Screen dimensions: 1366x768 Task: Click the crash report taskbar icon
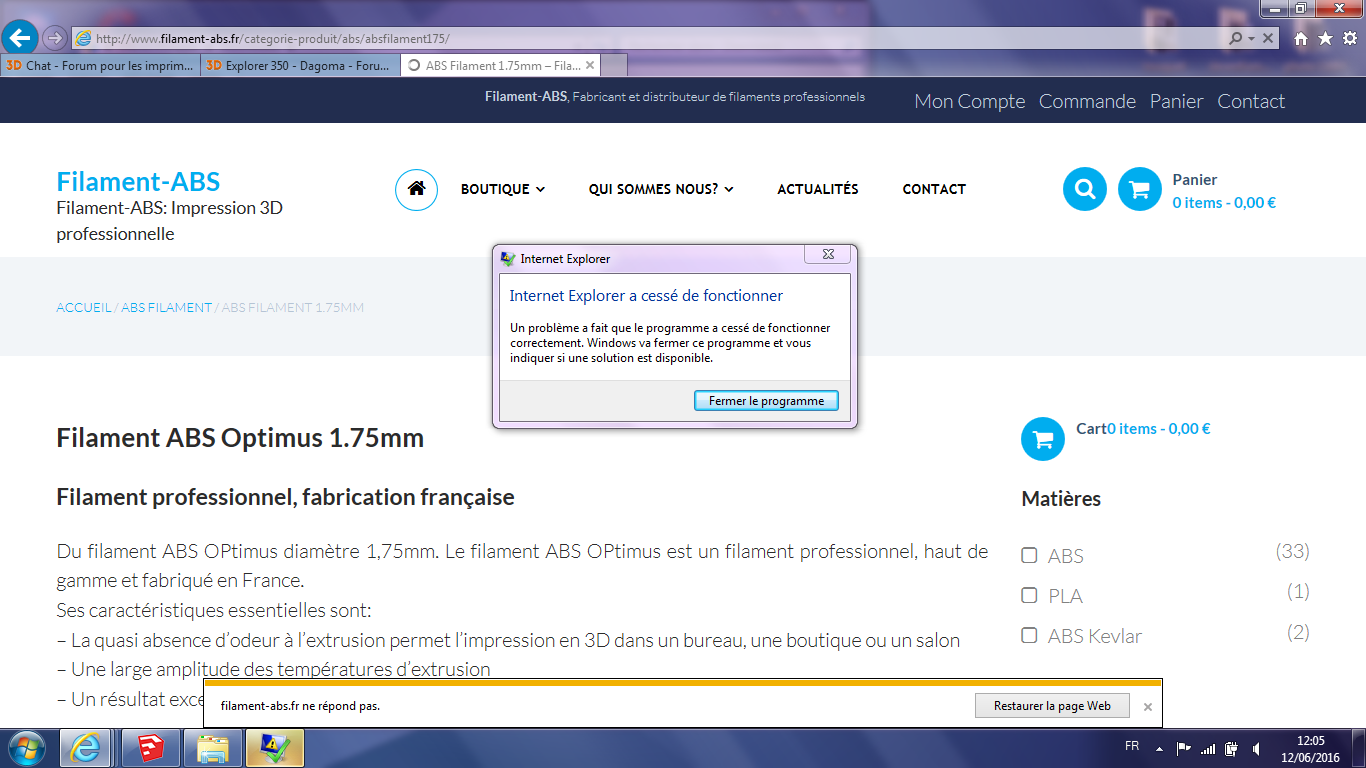275,748
